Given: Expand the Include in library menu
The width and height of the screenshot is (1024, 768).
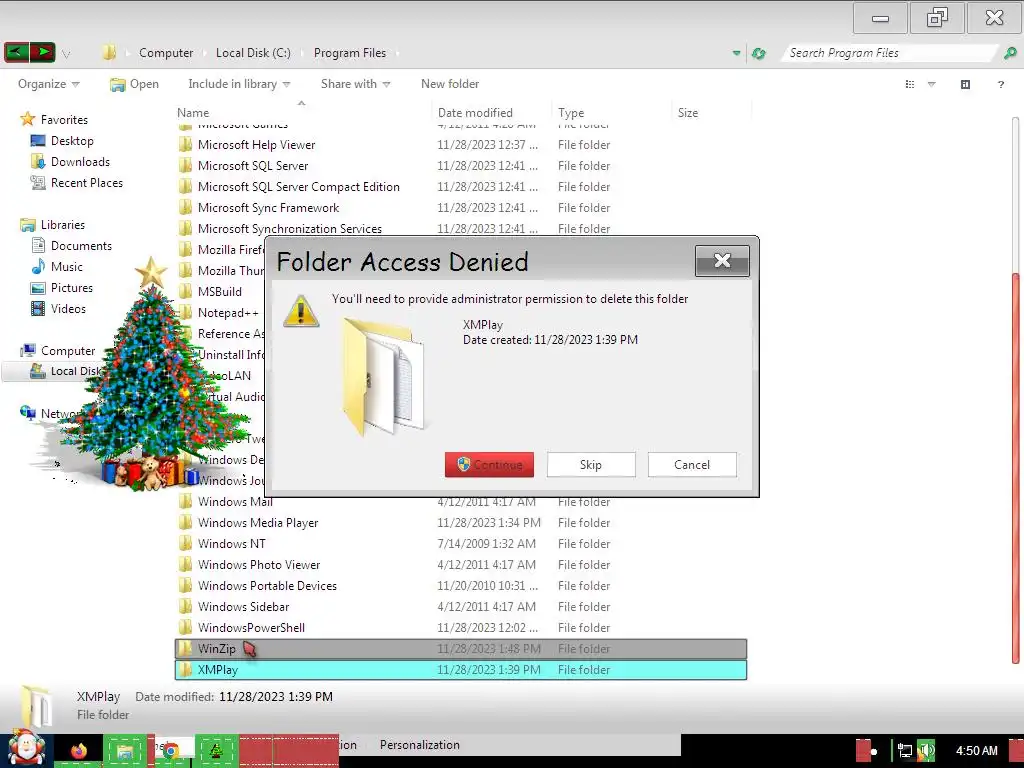Looking at the screenshot, I should [239, 84].
